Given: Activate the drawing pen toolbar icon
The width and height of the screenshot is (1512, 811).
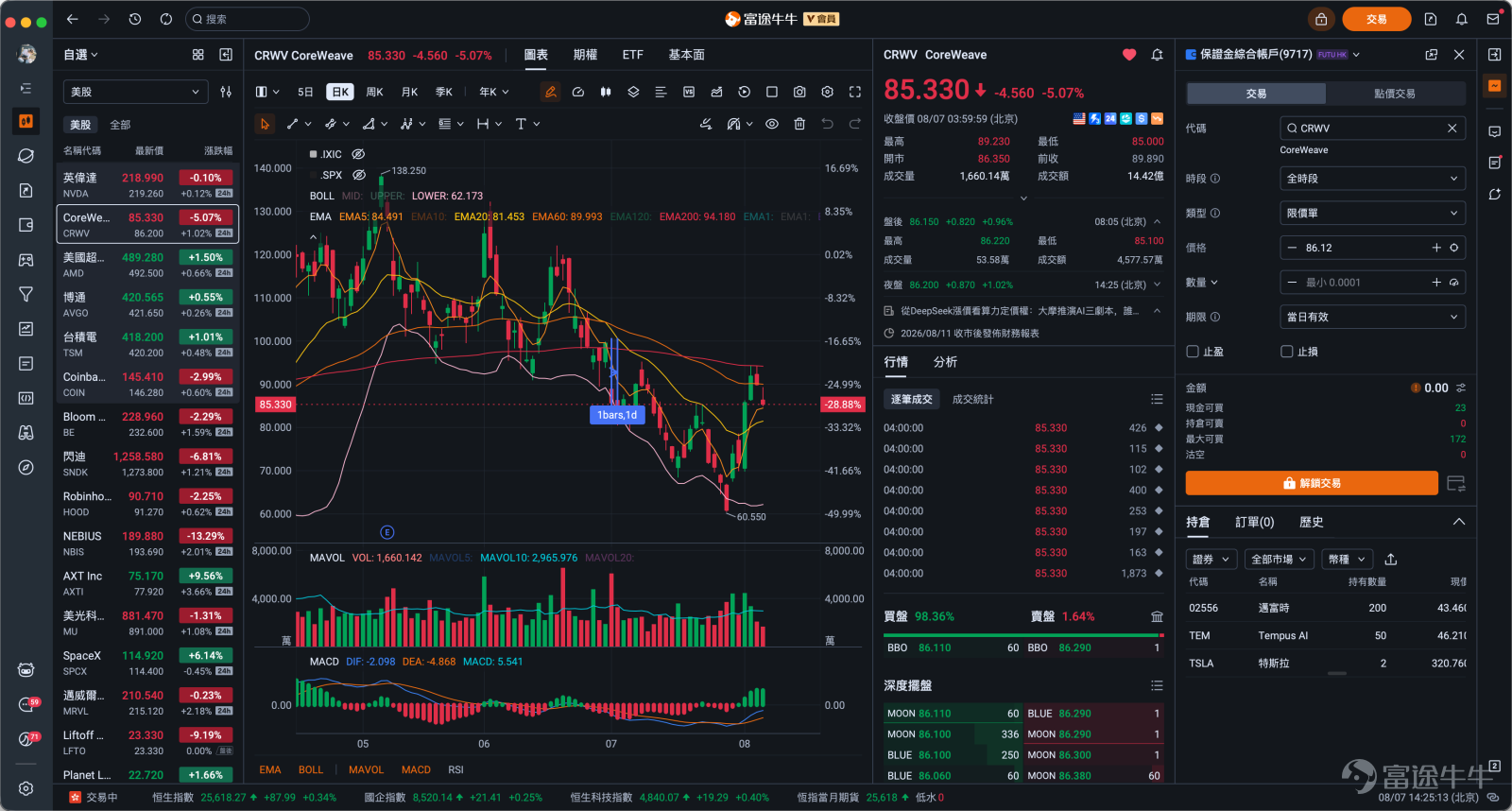Looking at the screenshot, I should coord(550,92).
